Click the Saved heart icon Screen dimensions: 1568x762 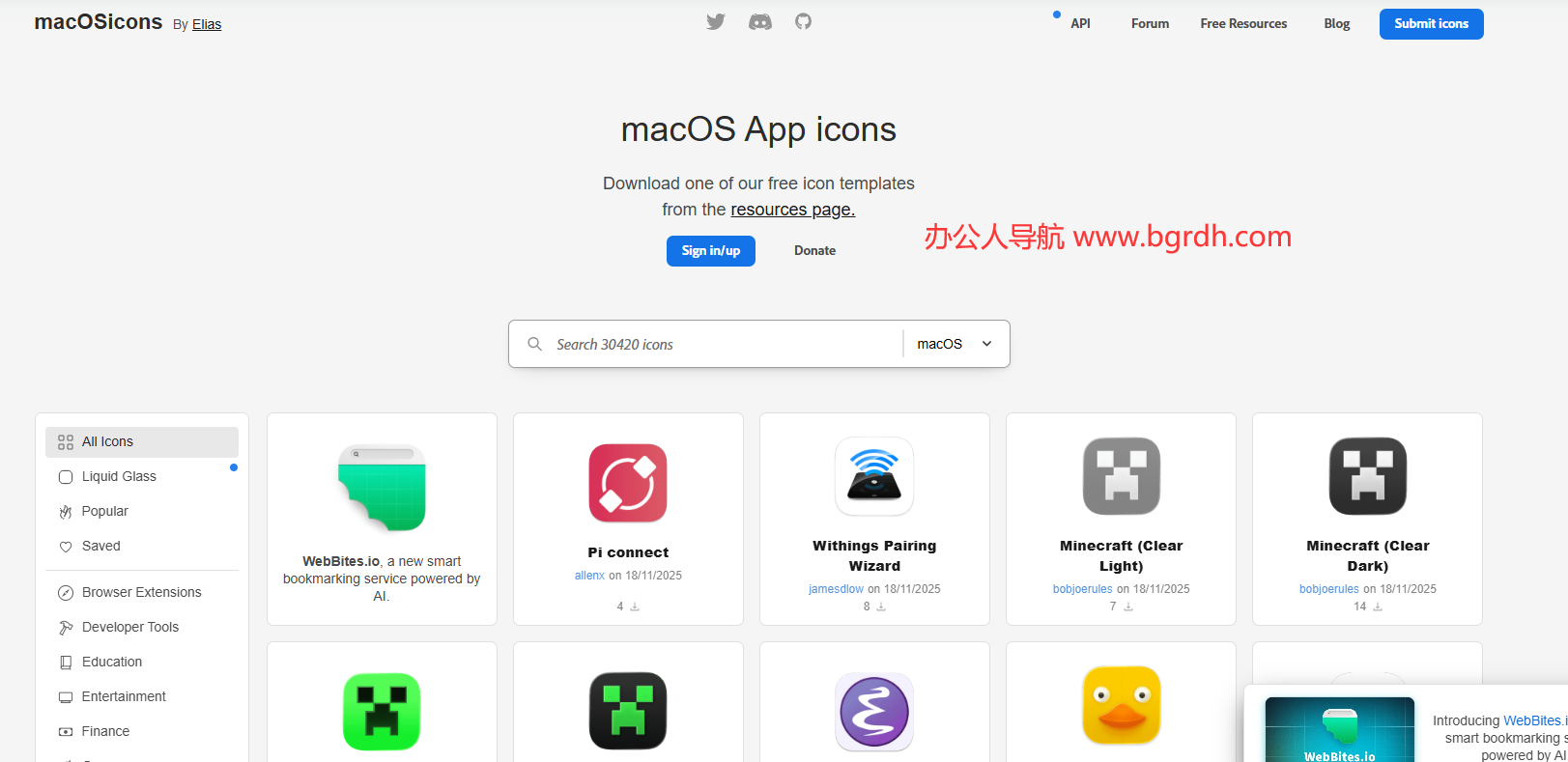click(x=66, y=547)
